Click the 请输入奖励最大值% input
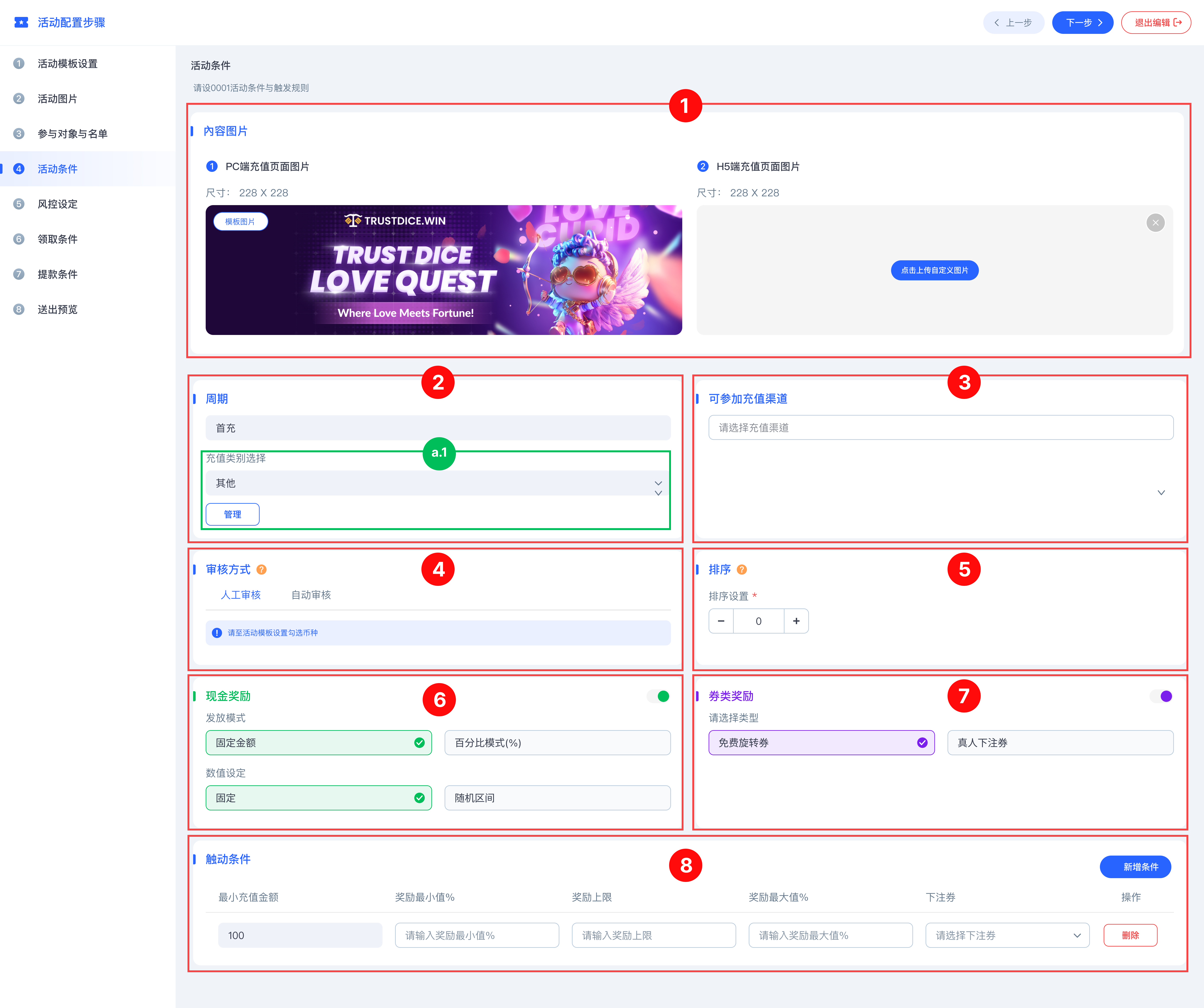This screenshot has width=1204, height=1008. (x=831, y=935)
